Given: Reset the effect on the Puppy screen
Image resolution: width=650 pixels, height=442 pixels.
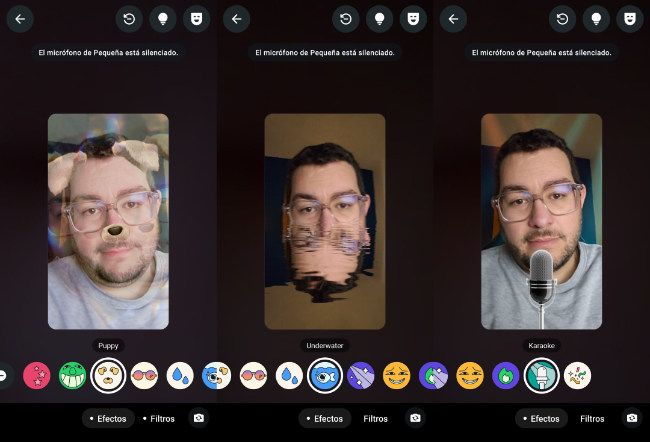Looking at the screenshot, I should click(129, 19).
